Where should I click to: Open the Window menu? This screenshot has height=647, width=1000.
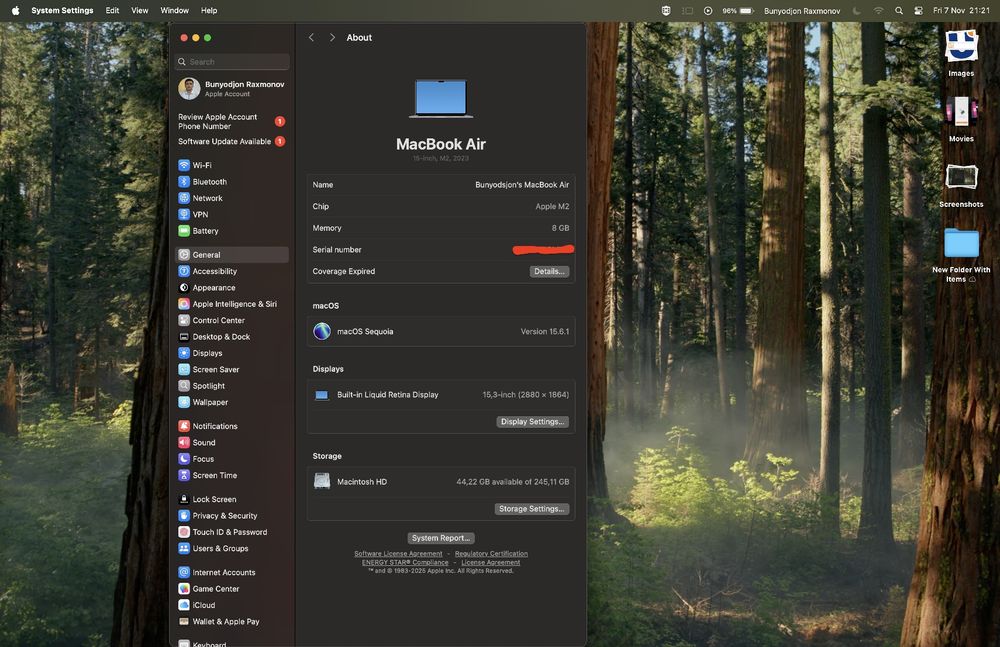pos(174,10)
